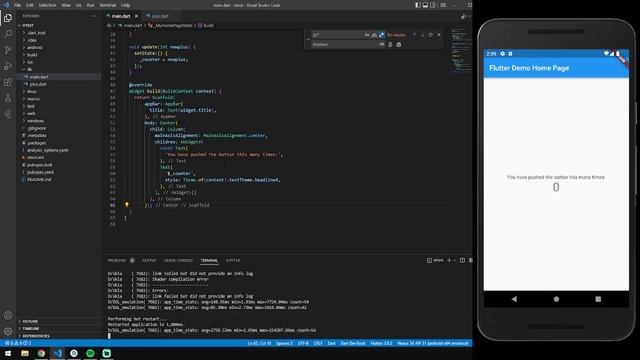Toggle replace row with find widget arrow
Image resolution: width=640 pixels, height=360 pixels.
coord(308,40)
